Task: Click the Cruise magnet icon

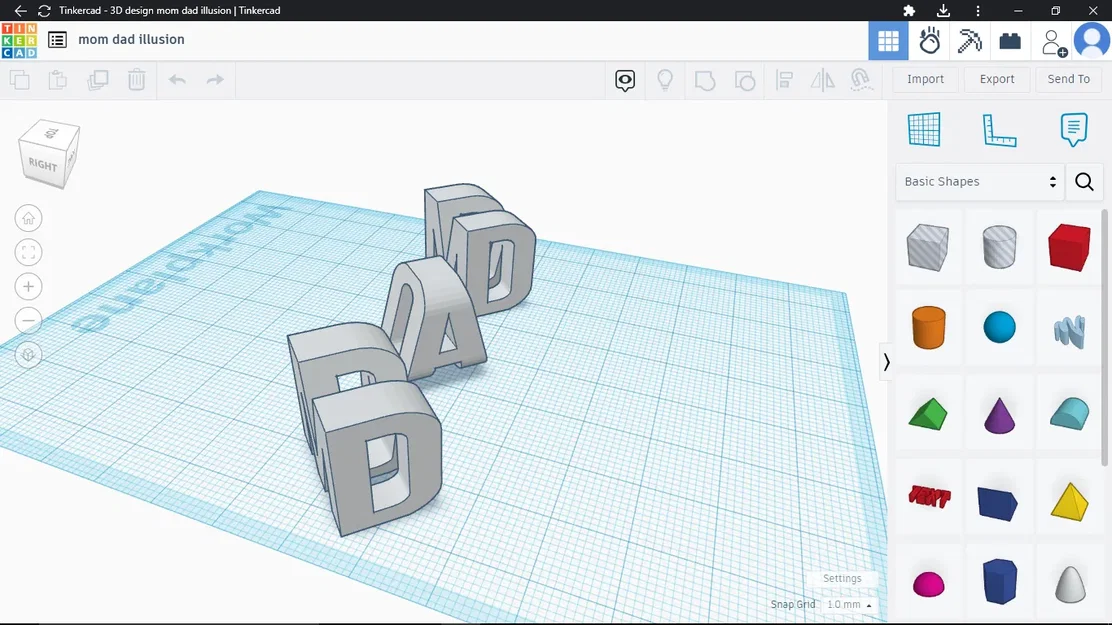Action: pyautogui.click(x=861, y=80)
